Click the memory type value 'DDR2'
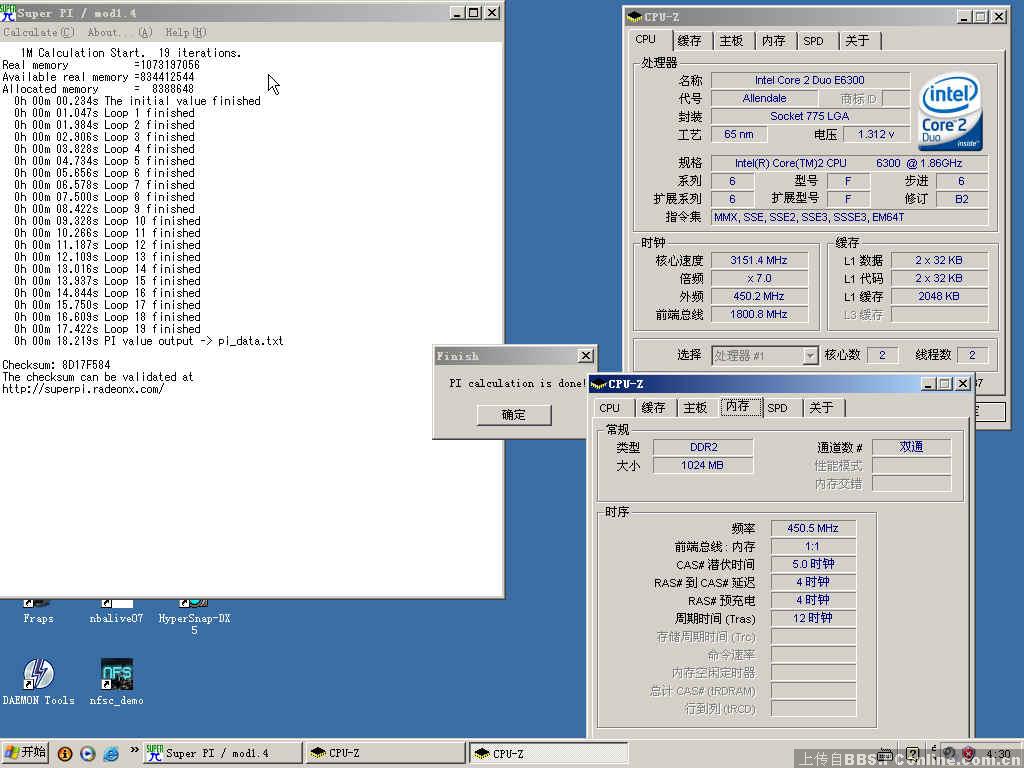This screenshot has height=768, width=1024. [x=703, y=447]
